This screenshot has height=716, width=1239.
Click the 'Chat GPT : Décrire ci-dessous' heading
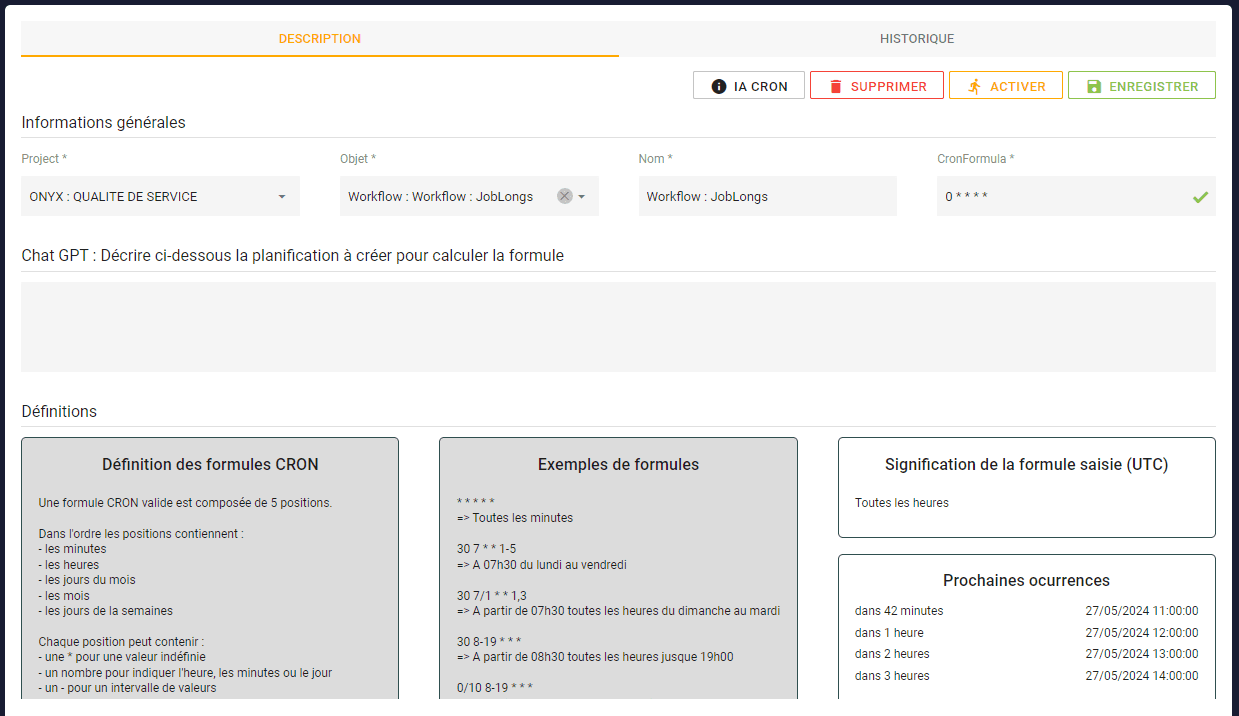point(293,255)
